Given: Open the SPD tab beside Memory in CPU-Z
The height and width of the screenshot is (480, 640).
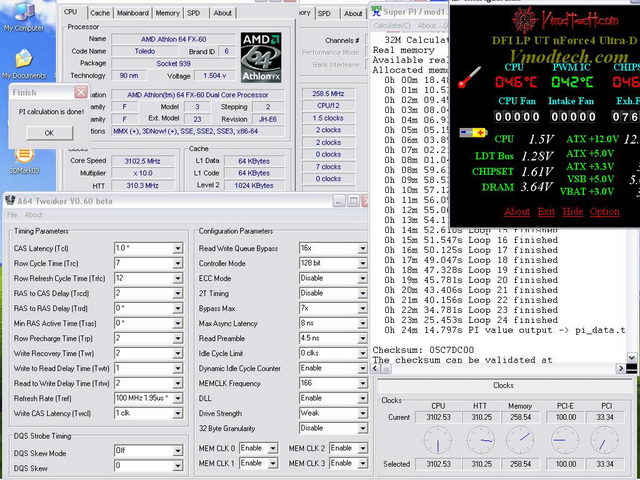Looking at the screenshot, I should tap(193, 13).
